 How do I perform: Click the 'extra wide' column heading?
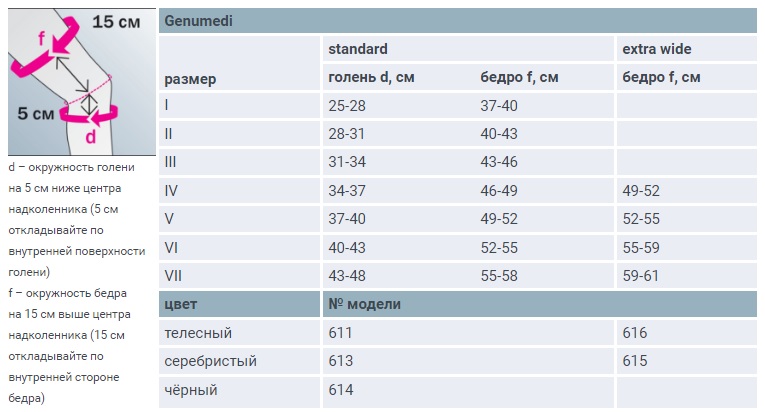[x=656, y=49]
